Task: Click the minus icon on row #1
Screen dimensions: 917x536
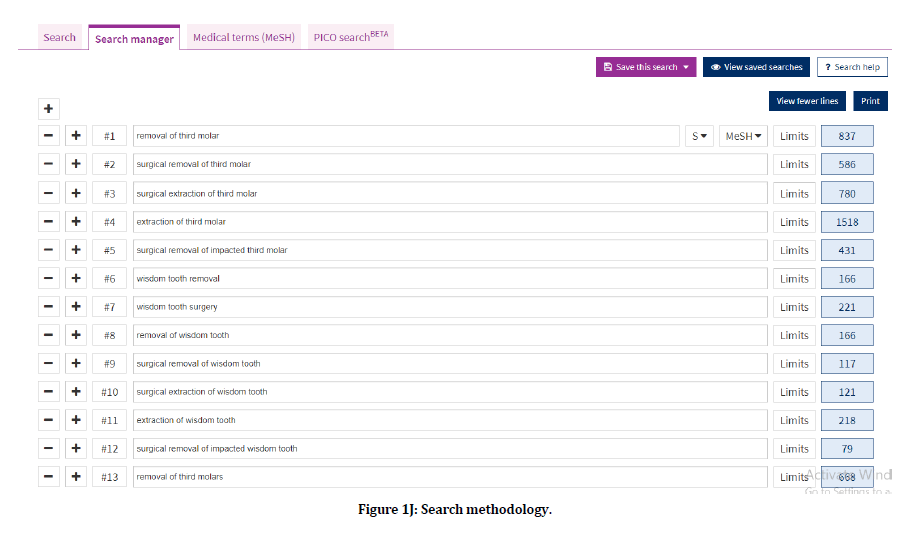Action: tap(49, 136)
